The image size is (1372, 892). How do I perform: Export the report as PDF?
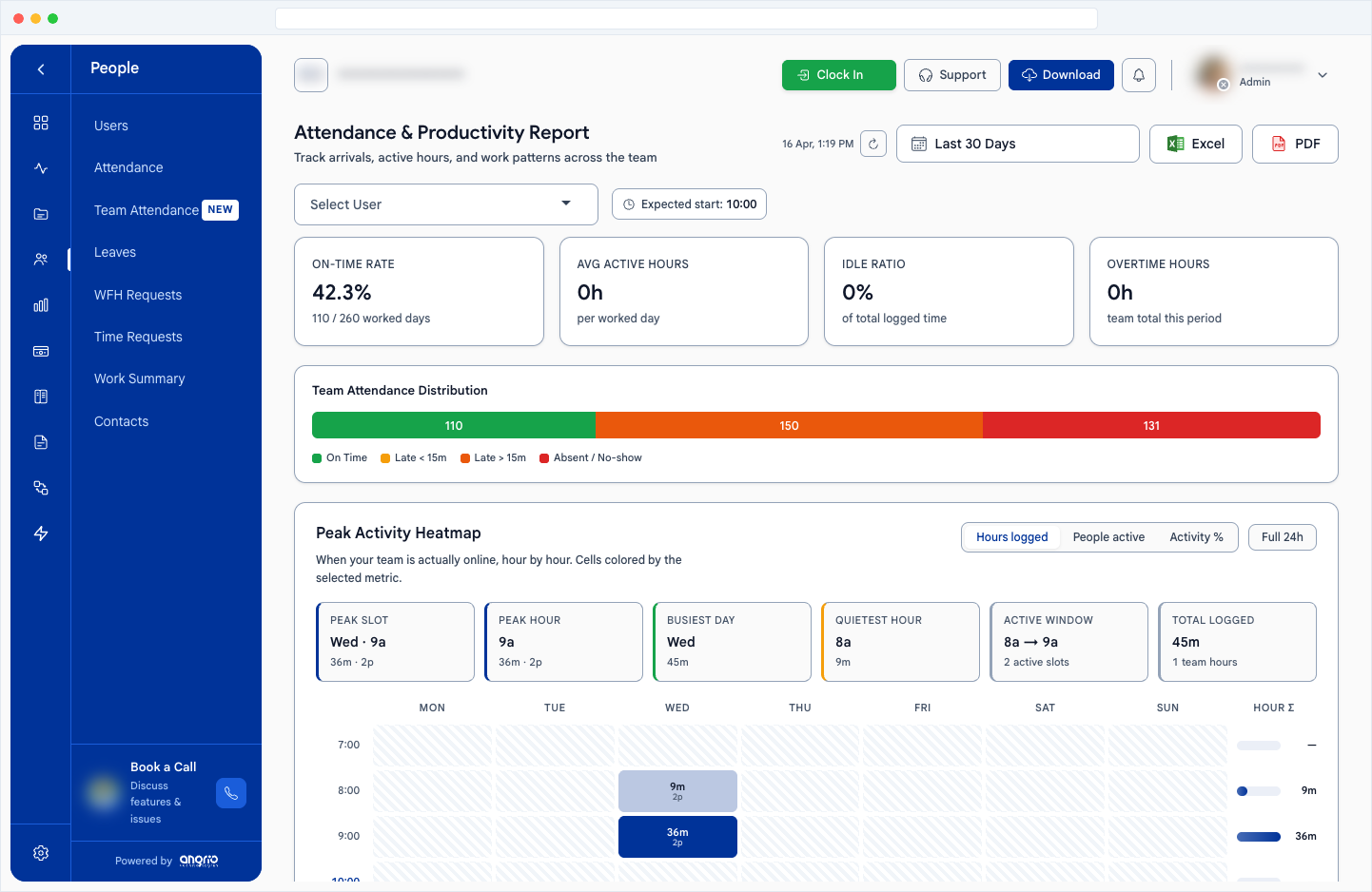pos(1295,143)
